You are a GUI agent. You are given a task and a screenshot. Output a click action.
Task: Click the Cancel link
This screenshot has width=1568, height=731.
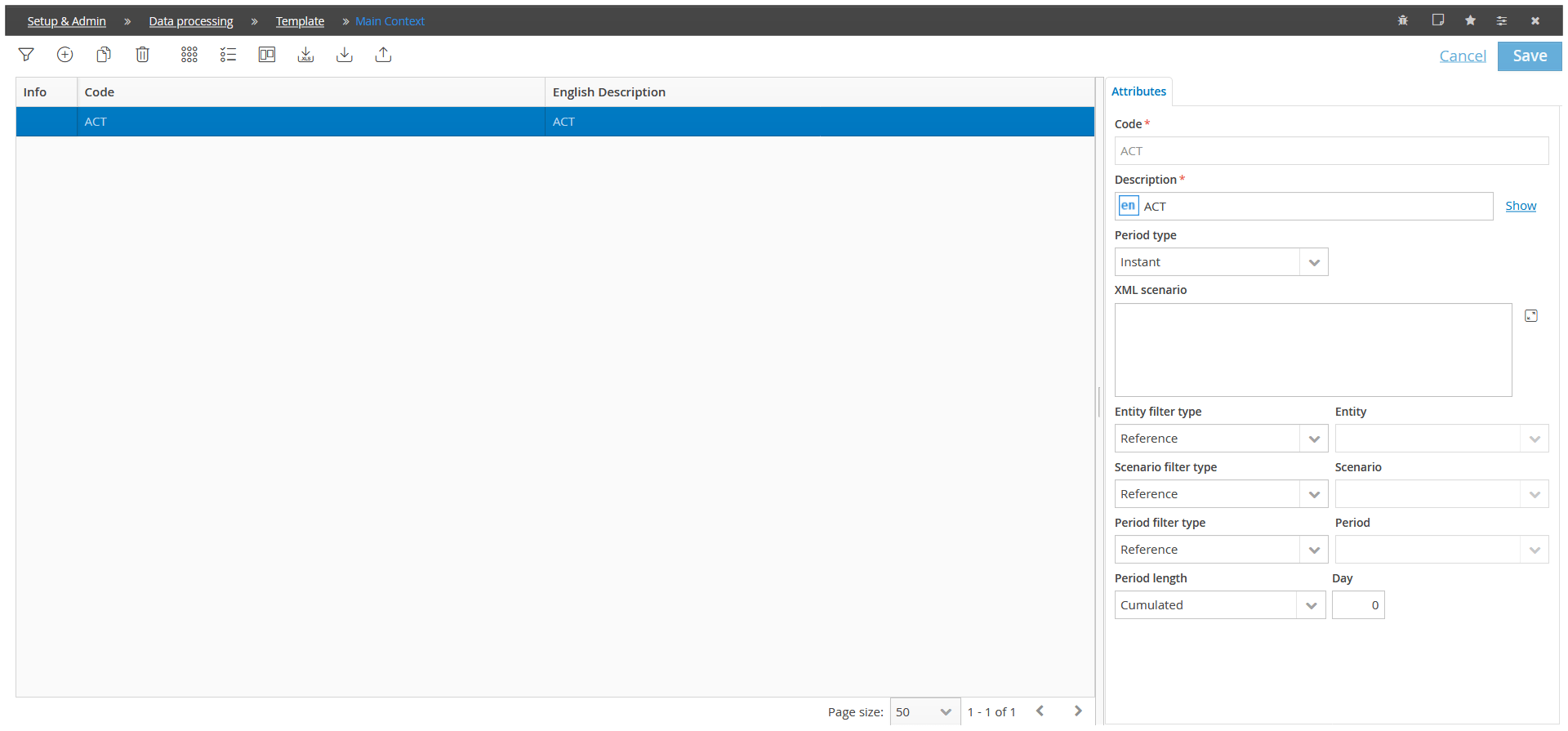click(x=1463, y=56)
